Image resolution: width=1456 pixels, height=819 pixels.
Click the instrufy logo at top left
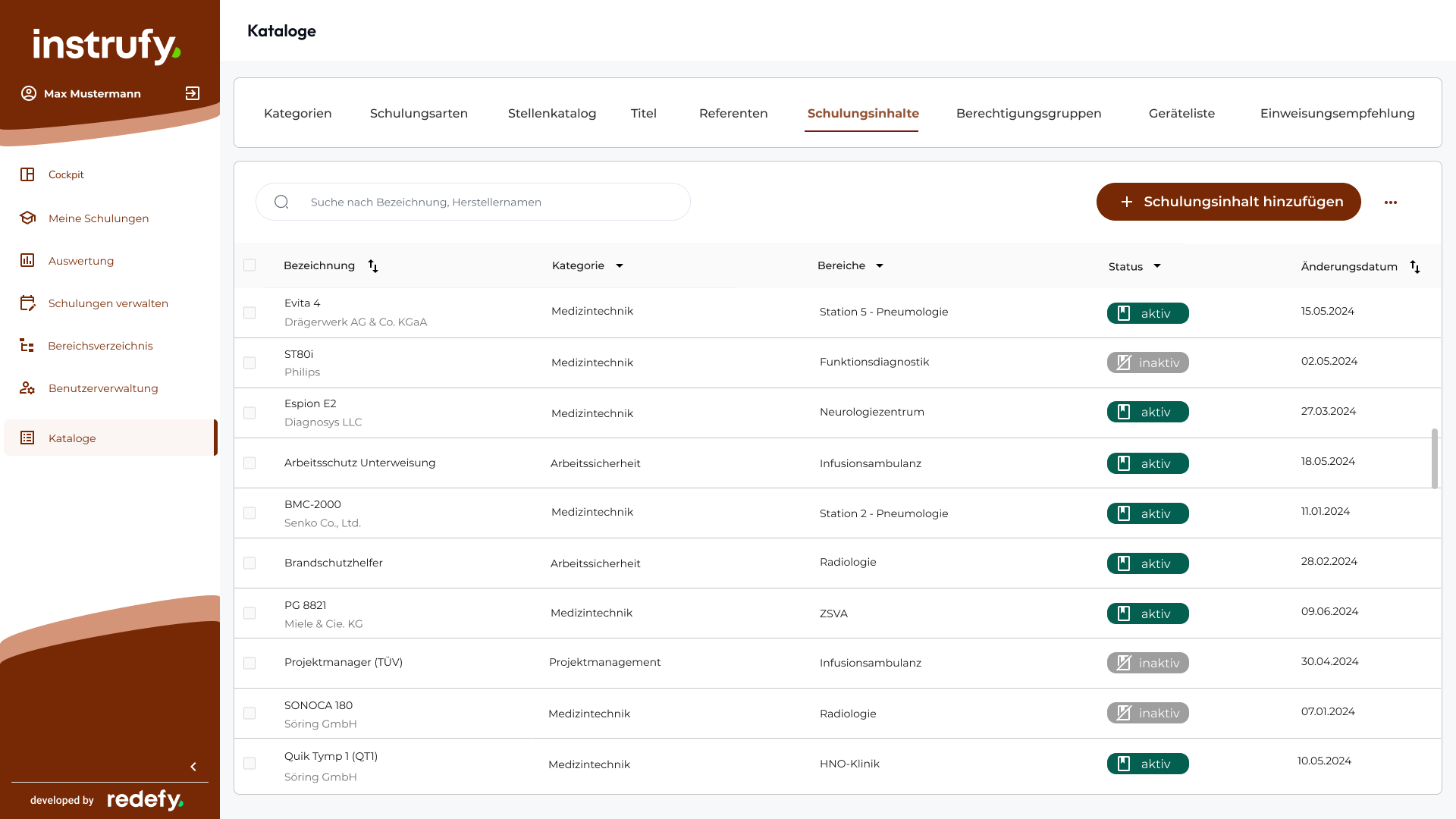(107, 45)
